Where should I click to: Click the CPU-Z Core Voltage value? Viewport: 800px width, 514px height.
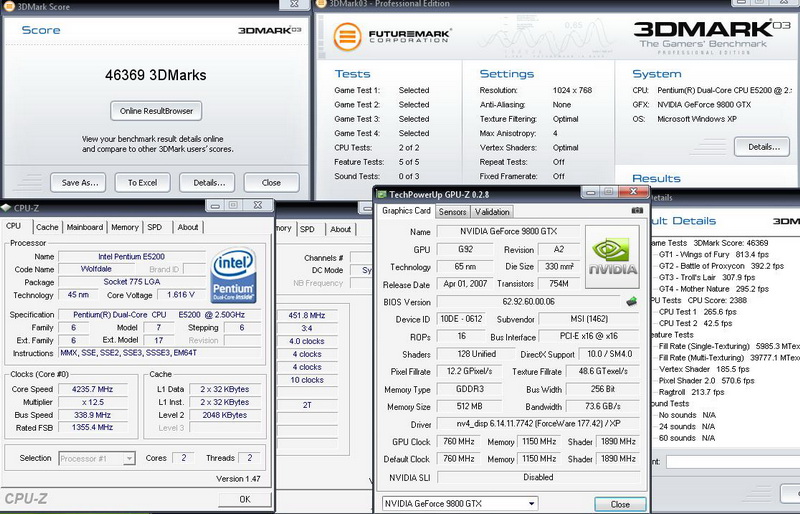(181, 295)
